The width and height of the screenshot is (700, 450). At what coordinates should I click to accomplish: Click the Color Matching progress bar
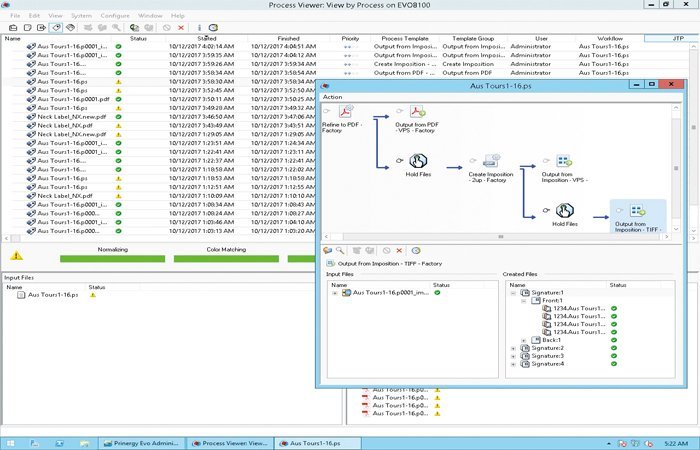[226, 258]
